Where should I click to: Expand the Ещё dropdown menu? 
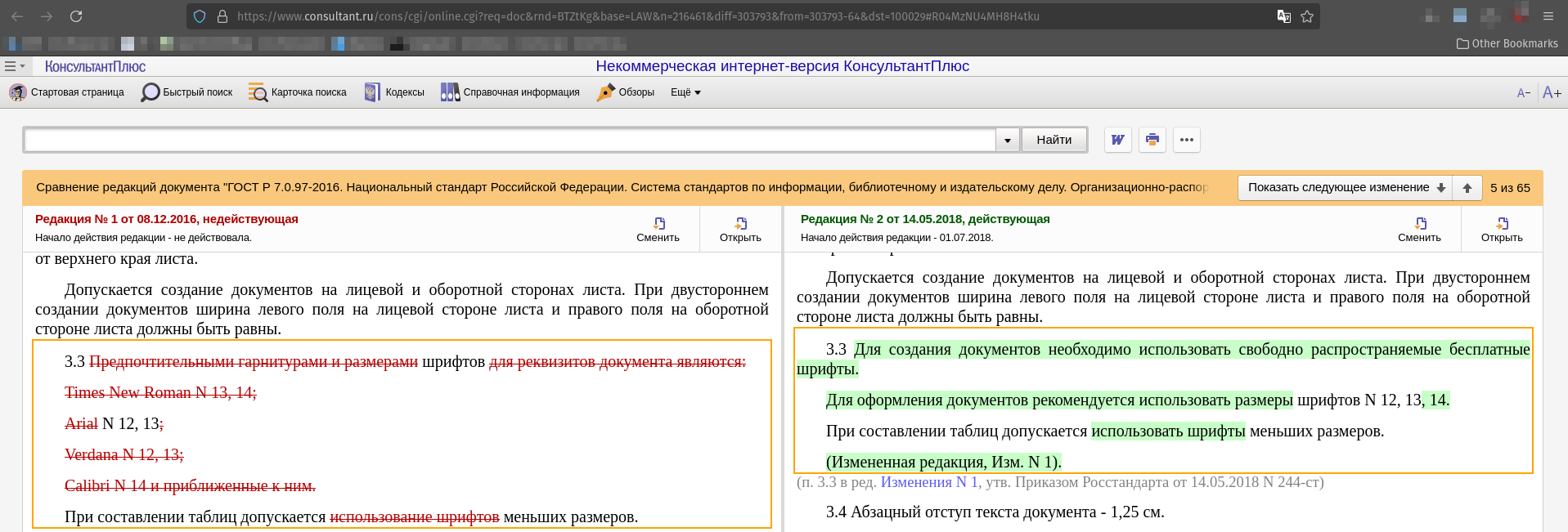tap(685, 92)
